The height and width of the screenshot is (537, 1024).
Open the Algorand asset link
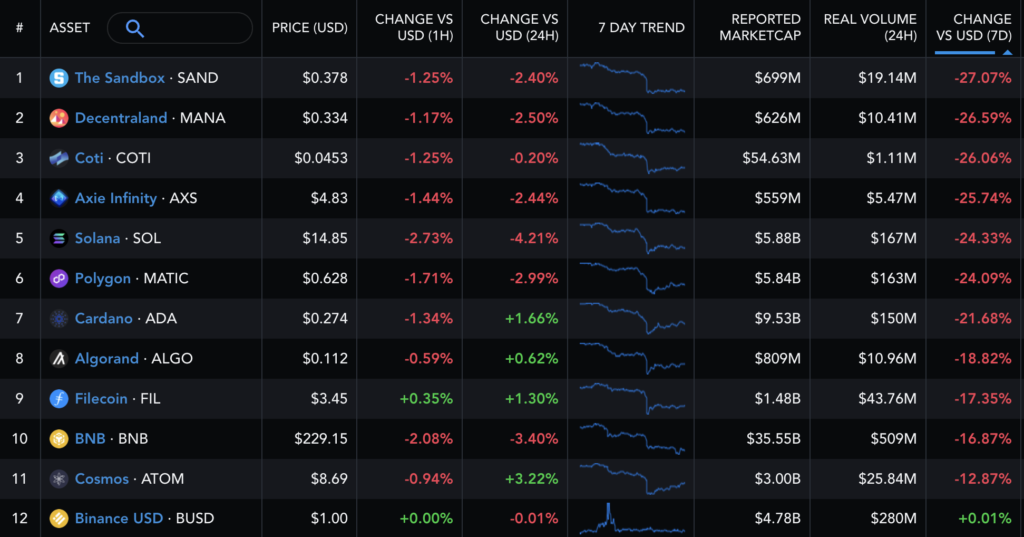coord(106,359)
